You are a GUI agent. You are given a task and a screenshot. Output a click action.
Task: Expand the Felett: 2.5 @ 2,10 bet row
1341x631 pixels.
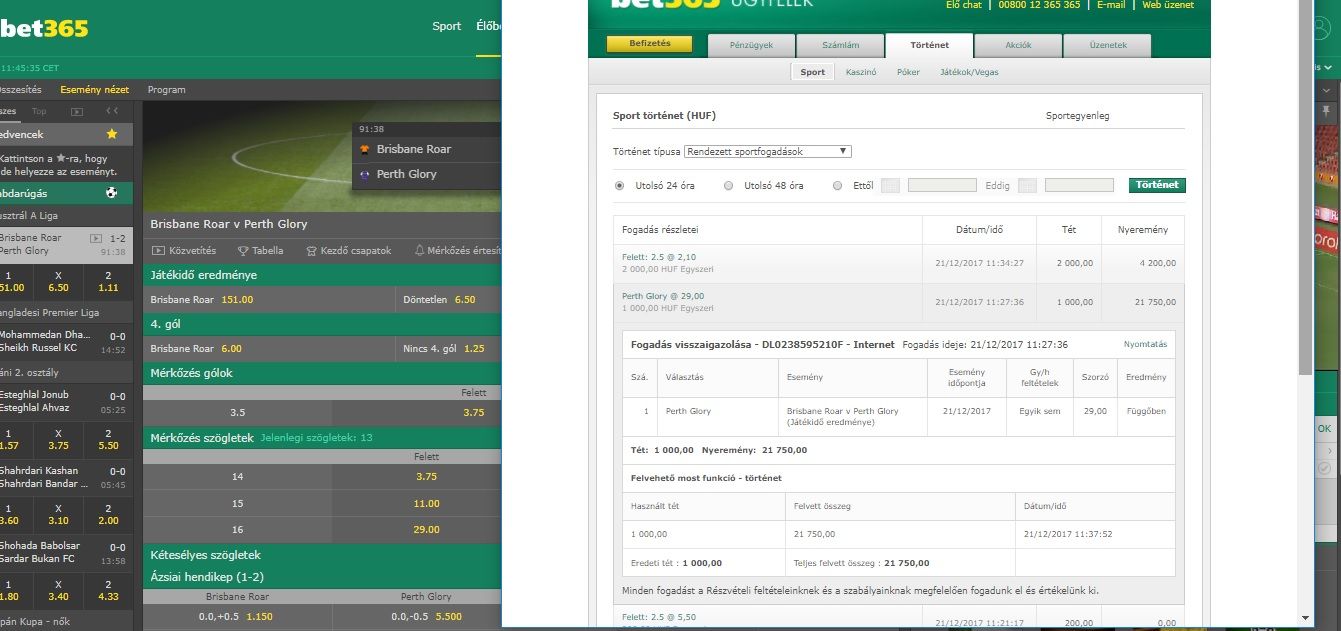(898, 264)
